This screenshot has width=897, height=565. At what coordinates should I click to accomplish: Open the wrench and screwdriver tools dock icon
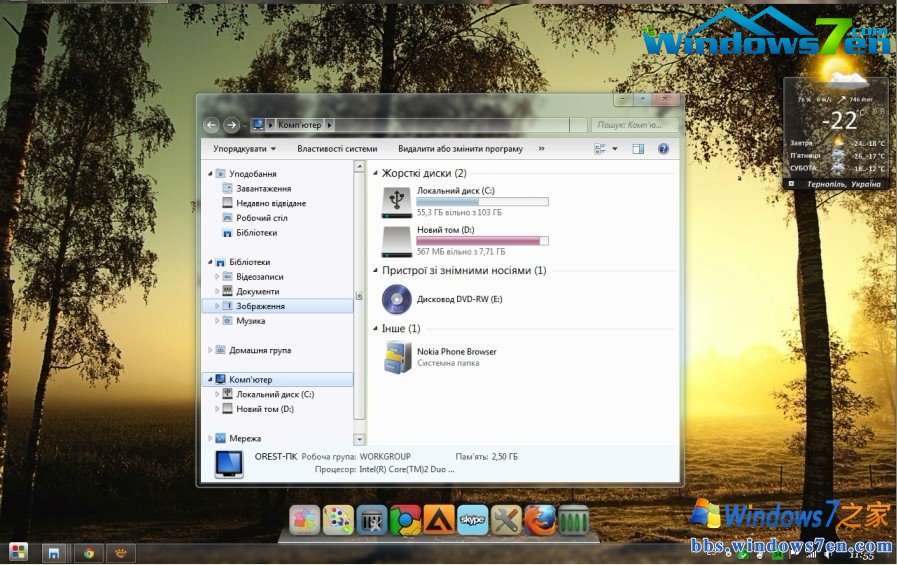[507, 520]
